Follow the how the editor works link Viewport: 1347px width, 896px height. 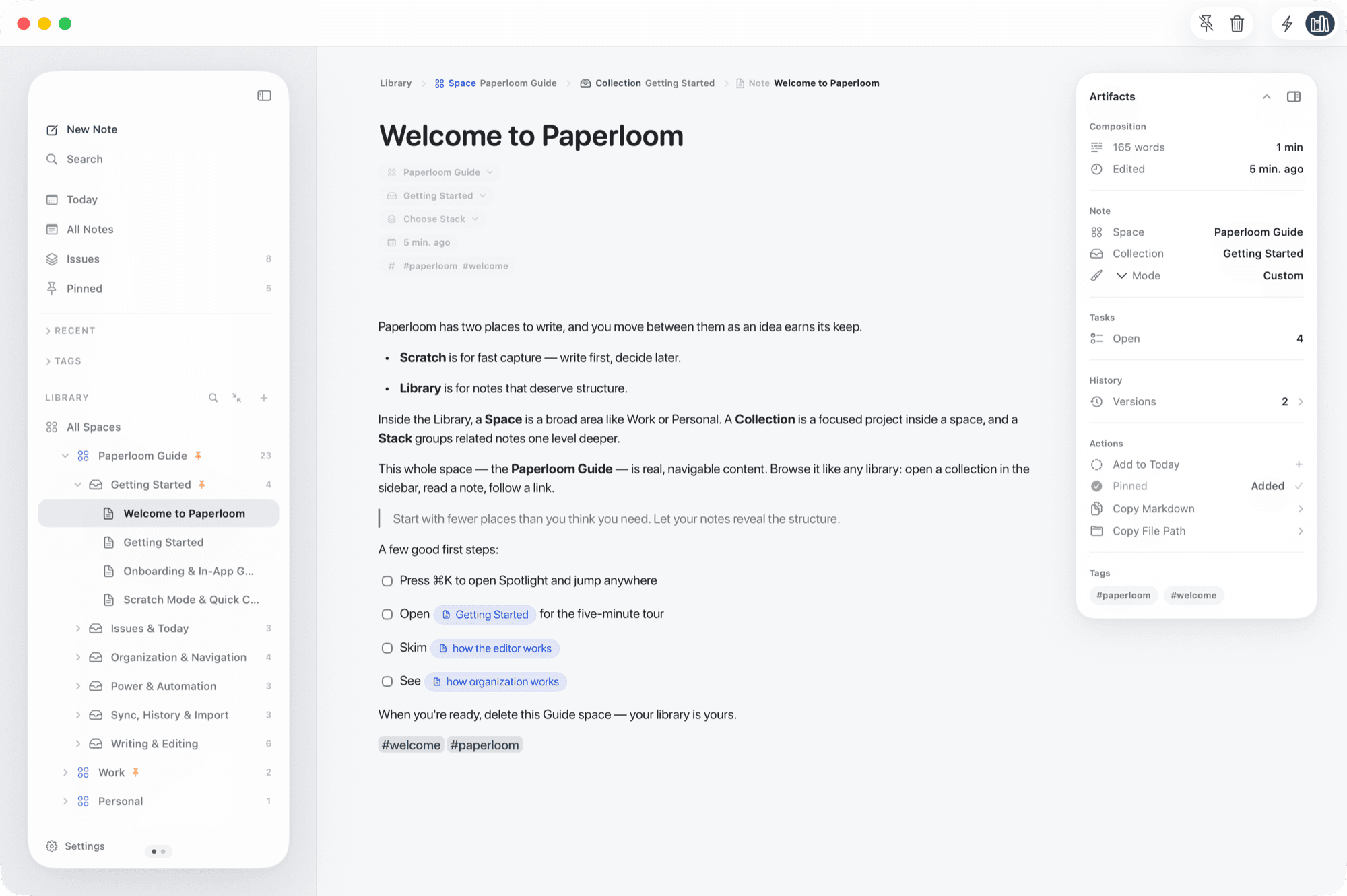click(495, 648)
